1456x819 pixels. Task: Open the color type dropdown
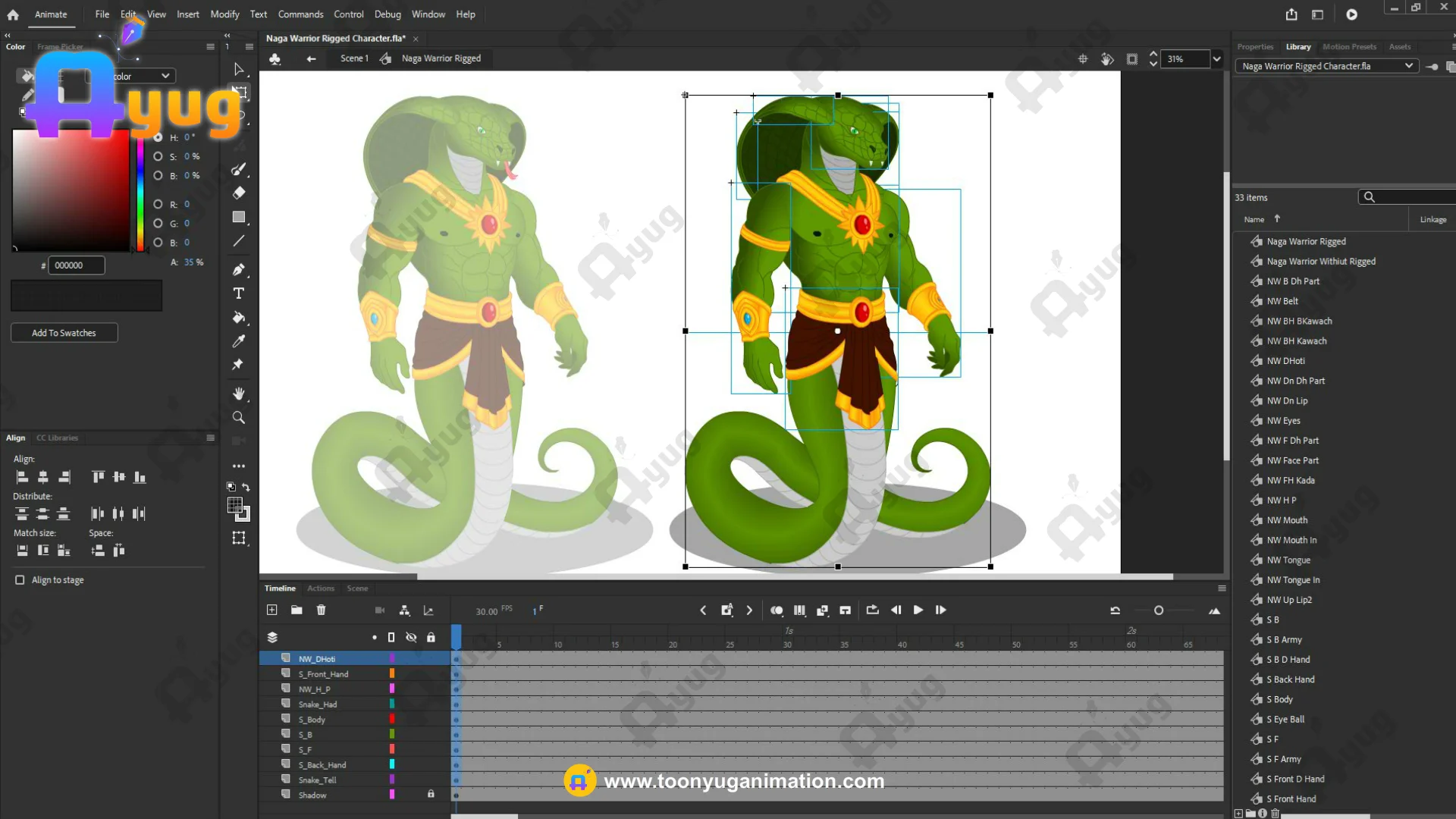[x=165, y=76]
